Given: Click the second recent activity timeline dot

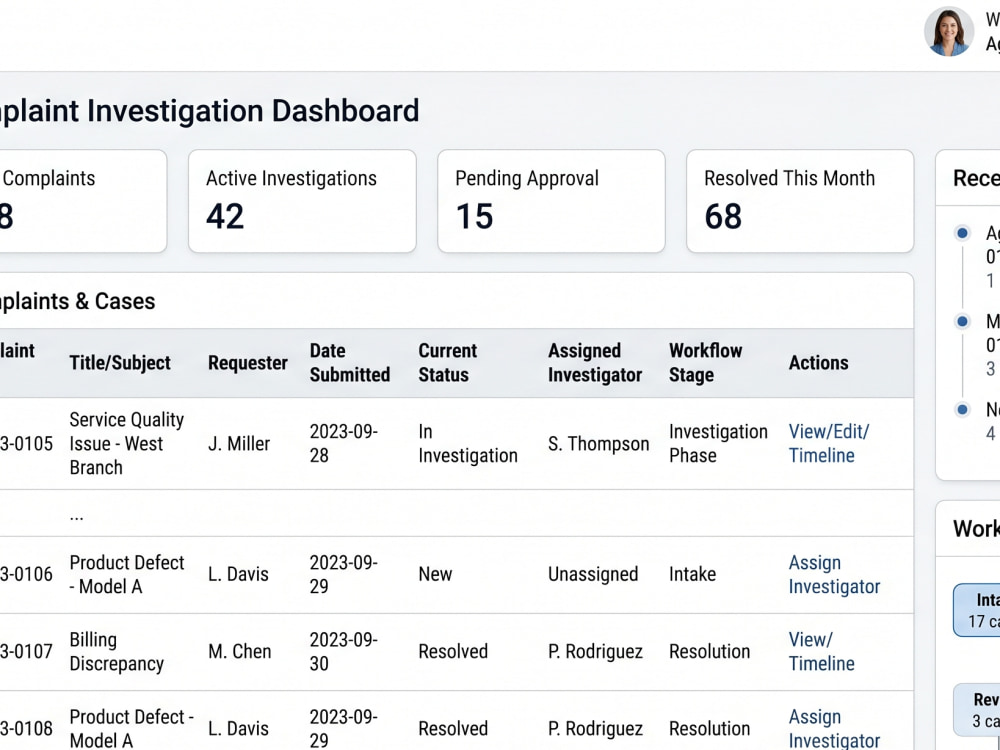Looking at the screenshot, I should 962,321.
